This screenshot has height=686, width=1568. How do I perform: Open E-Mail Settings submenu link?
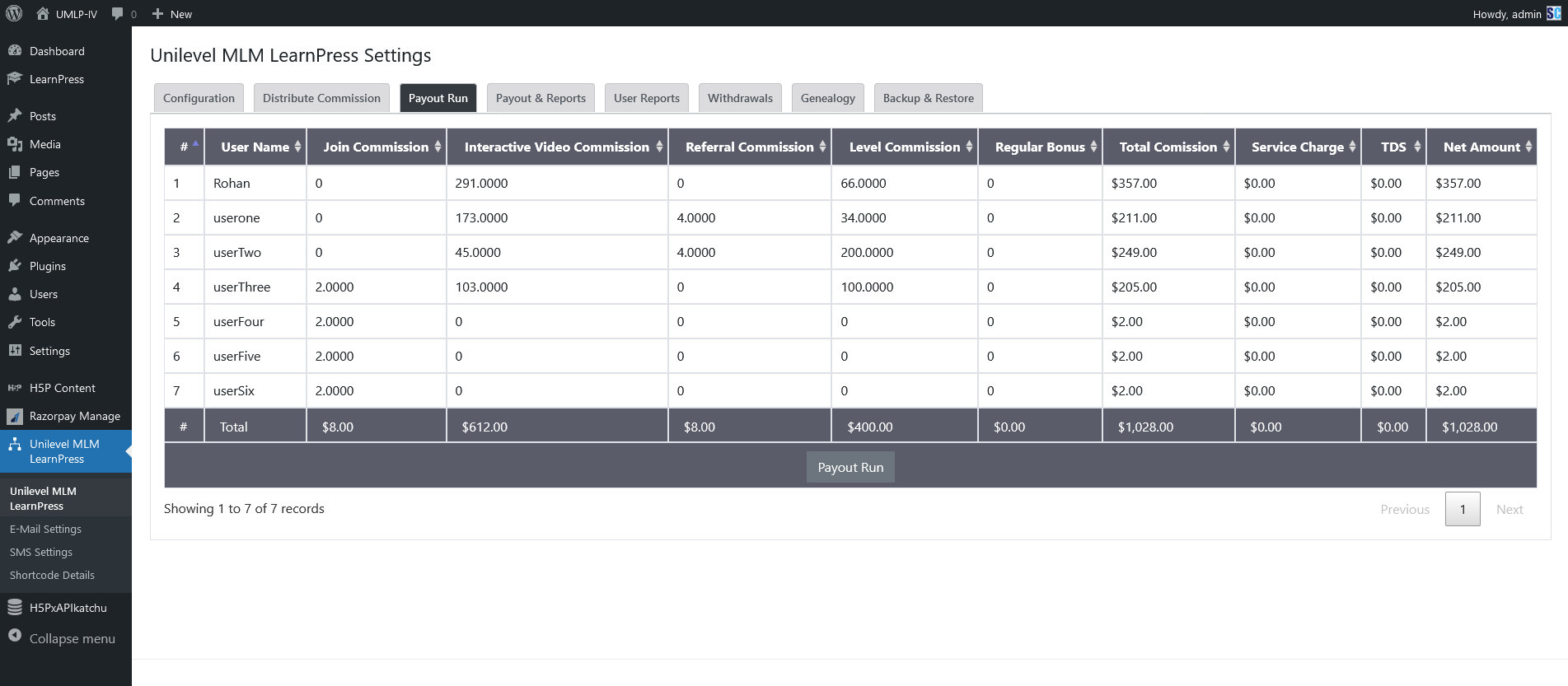click(45, 529)
